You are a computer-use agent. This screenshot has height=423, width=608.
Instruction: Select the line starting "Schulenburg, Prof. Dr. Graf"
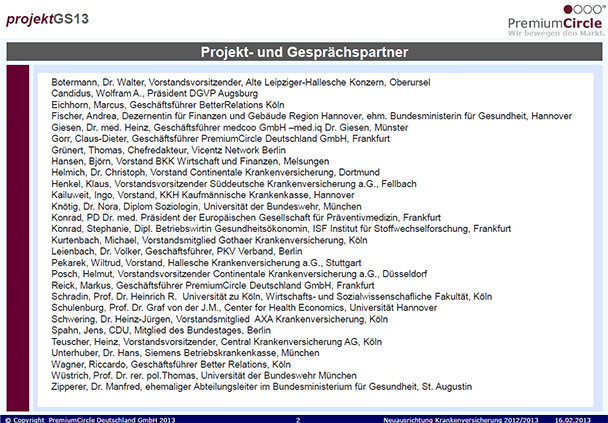tap(244, 308)
